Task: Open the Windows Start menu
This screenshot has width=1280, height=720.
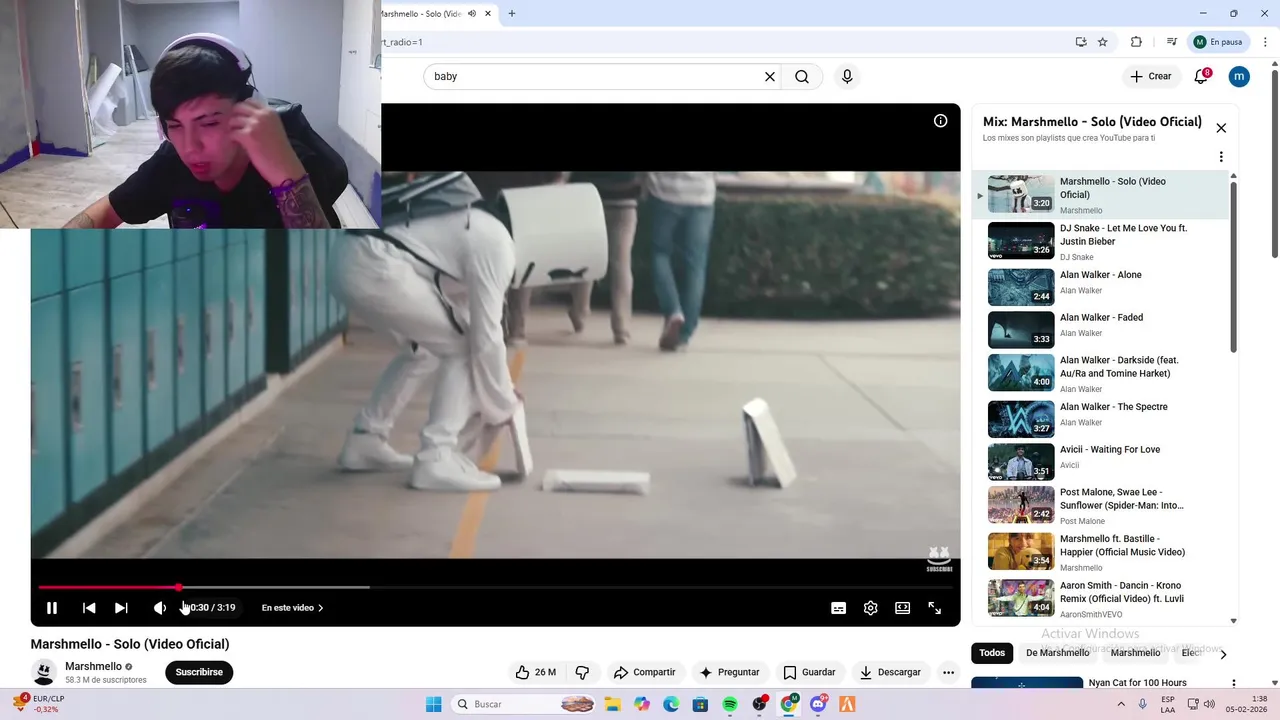Action: [433, 704]
